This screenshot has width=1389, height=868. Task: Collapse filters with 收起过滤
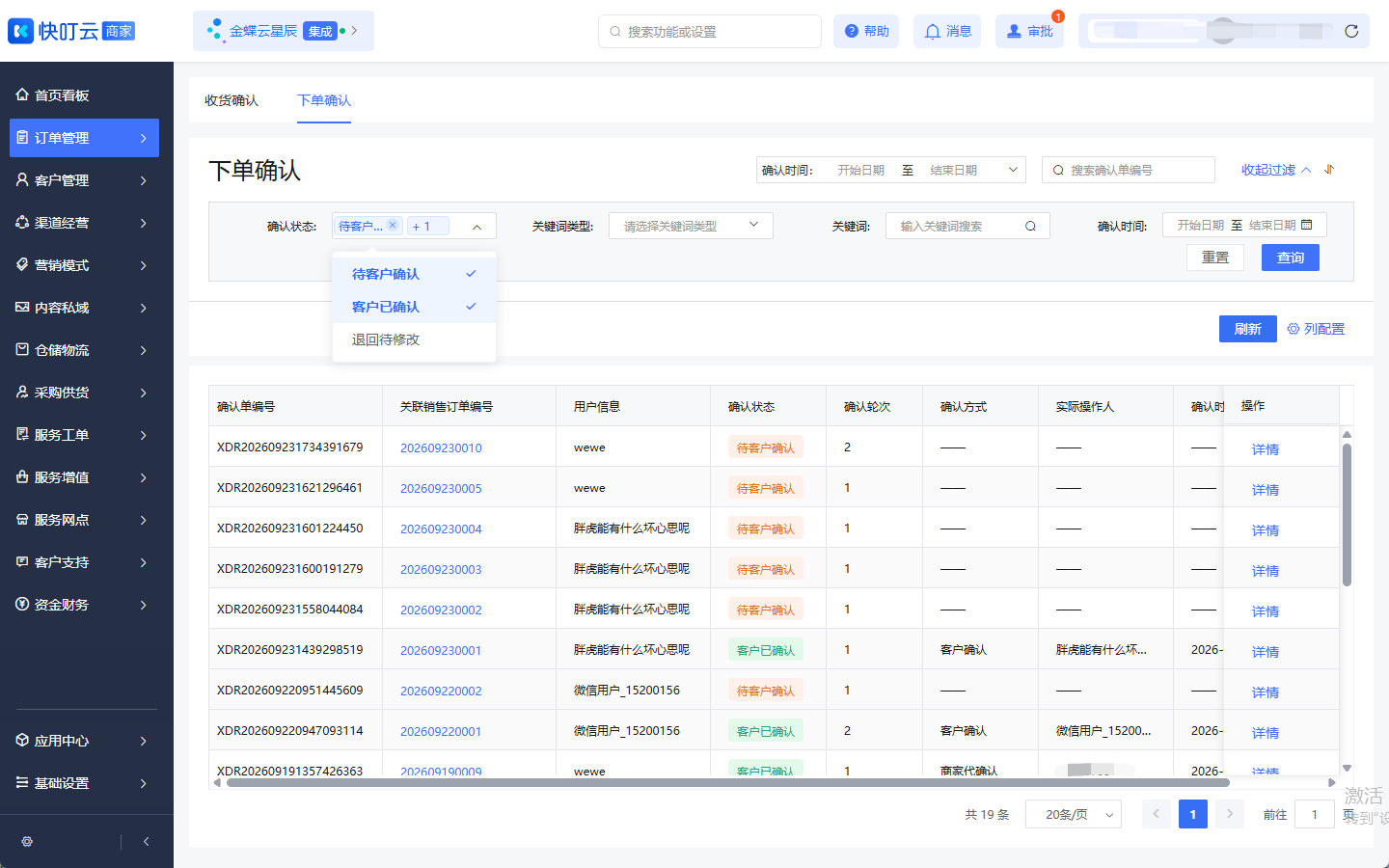coord(1276,170)
